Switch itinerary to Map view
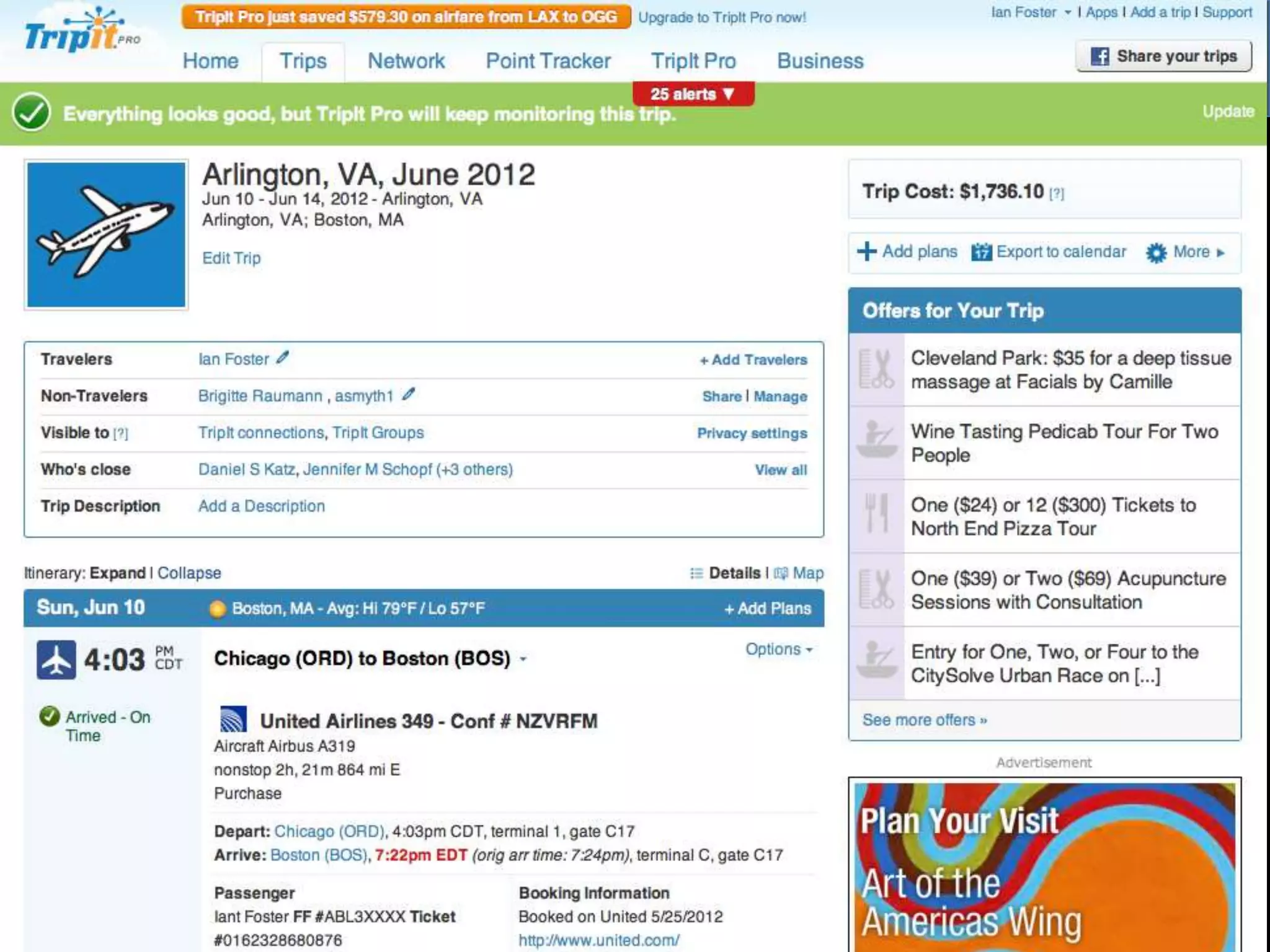The height and width of the screenshot is (952, 1270). click(807, 573)
